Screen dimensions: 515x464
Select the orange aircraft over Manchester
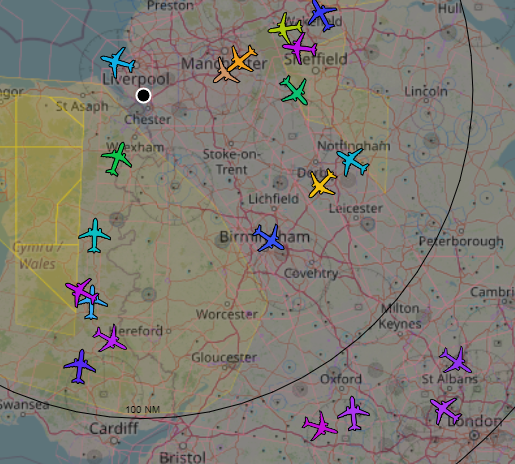coord(243,59)
